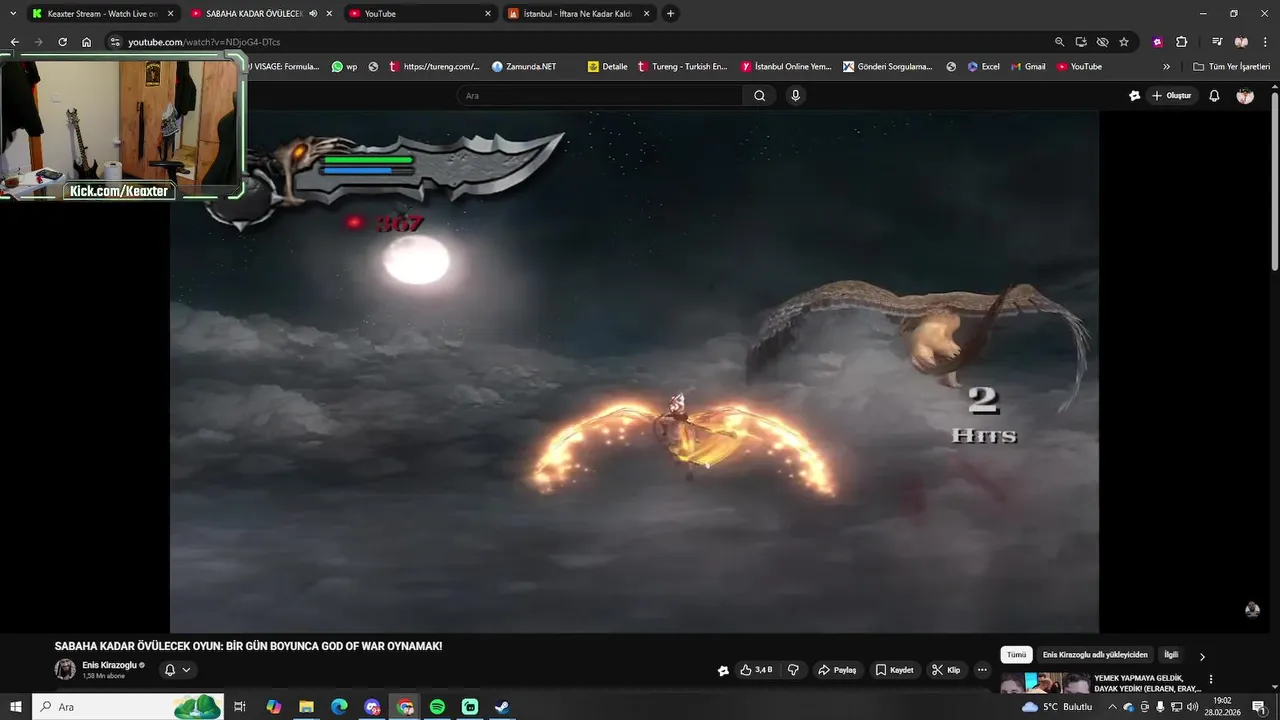The image size is (1280, 720).
Task: Open the Extensions puzzle-piece menu
Action: (x=1181, y=42)
